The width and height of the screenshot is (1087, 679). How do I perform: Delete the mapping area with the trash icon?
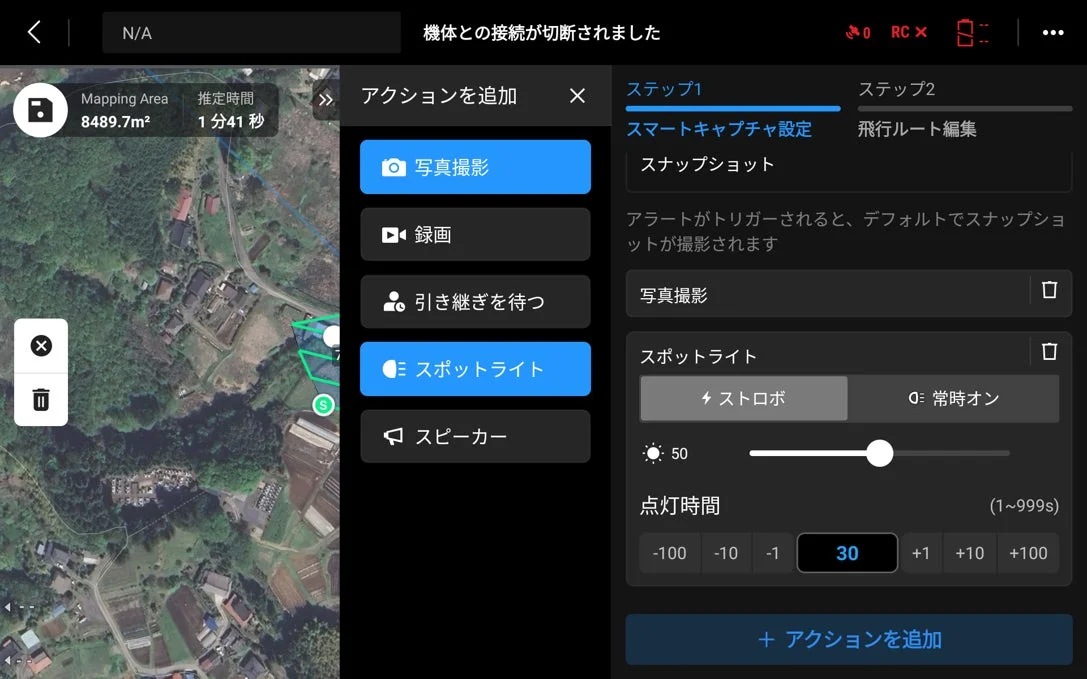41,399
